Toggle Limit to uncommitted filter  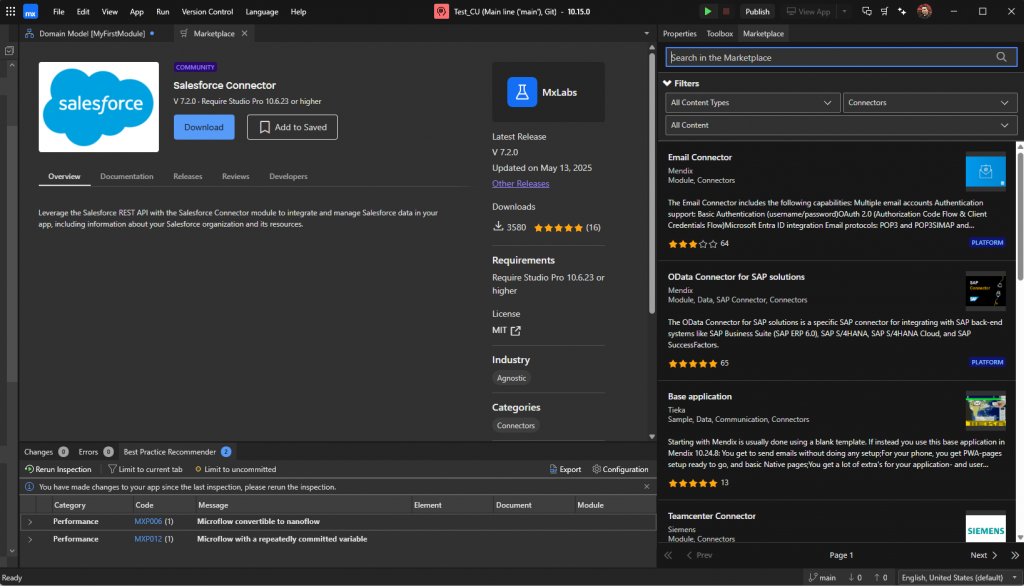(x=235, y=469)
